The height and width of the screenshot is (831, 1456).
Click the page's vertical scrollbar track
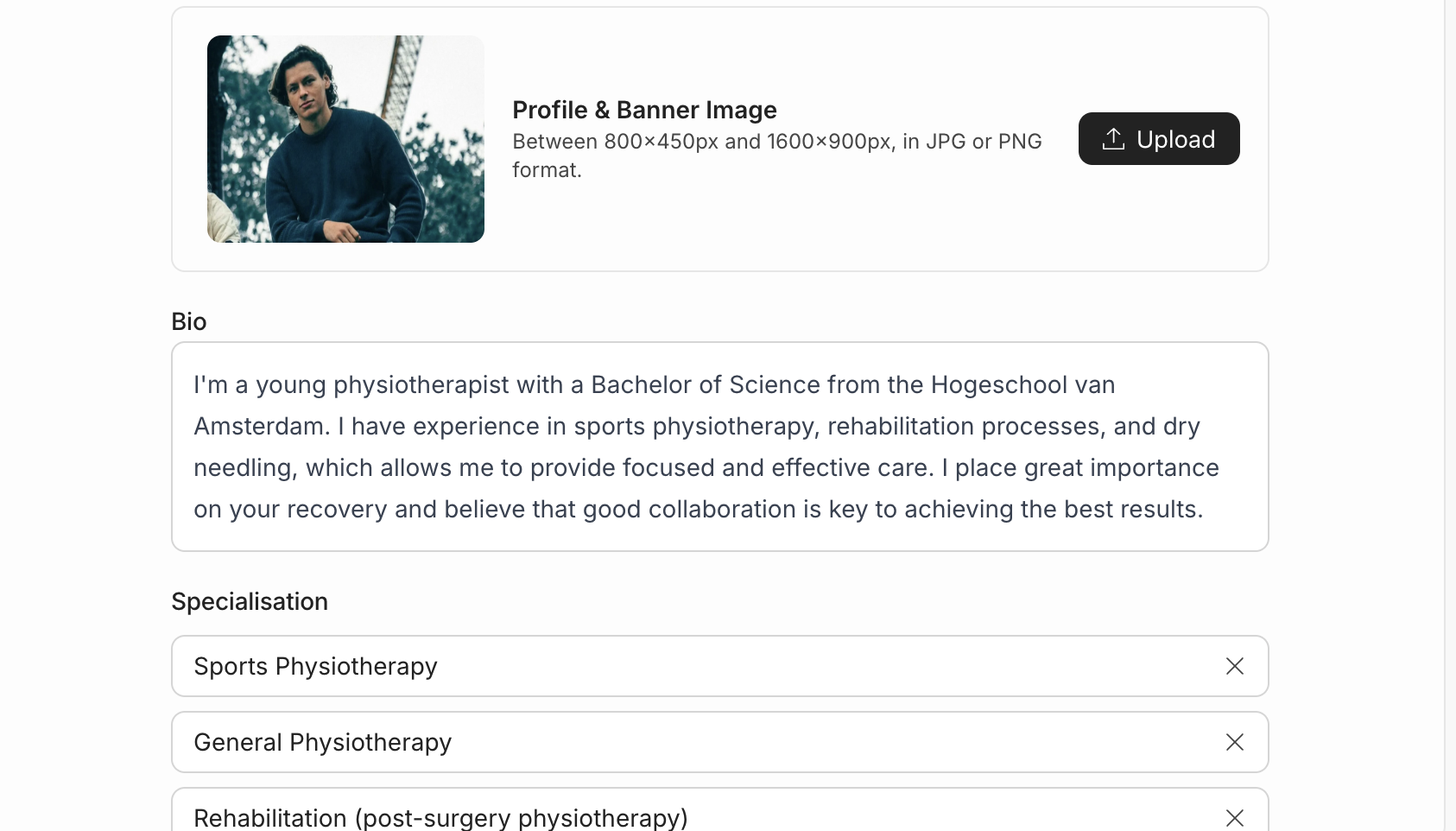click(1450, 415)
